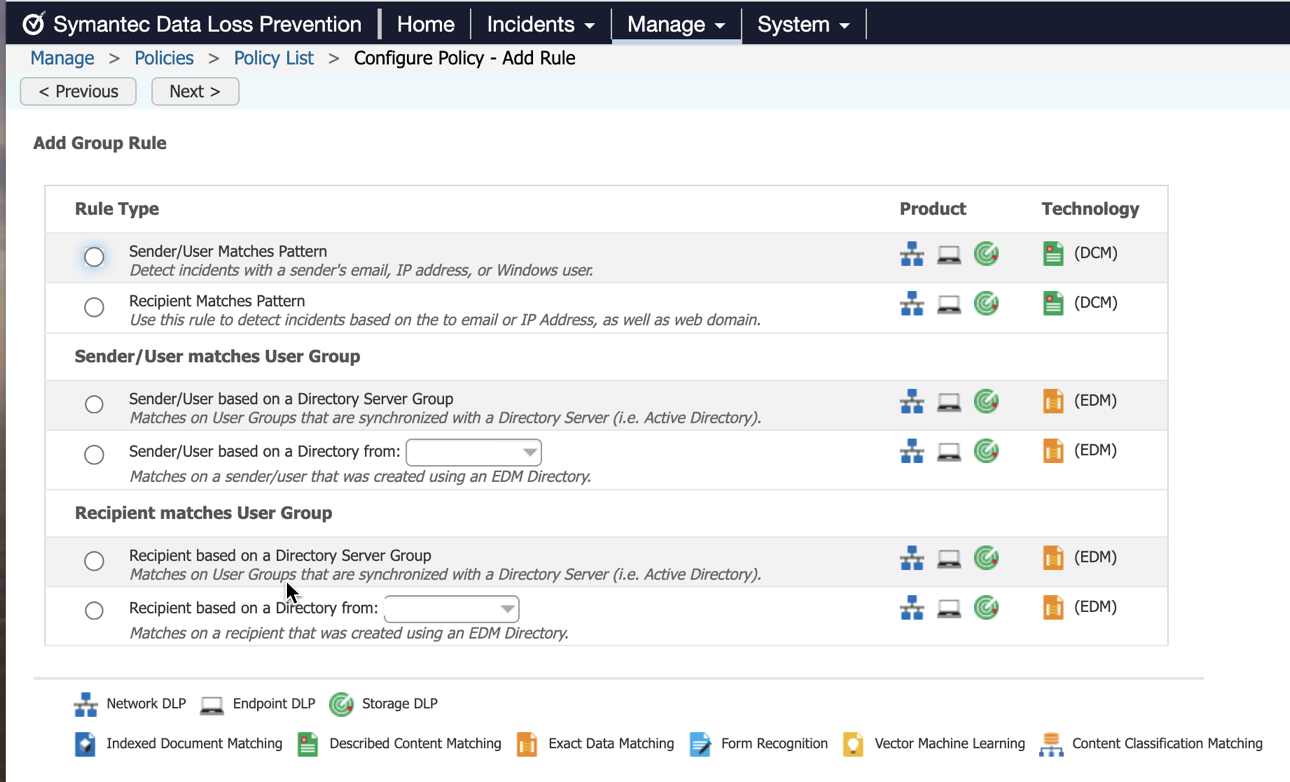
Task: Open the Sender/User Directory from dropdown
Action: (473, 452)
